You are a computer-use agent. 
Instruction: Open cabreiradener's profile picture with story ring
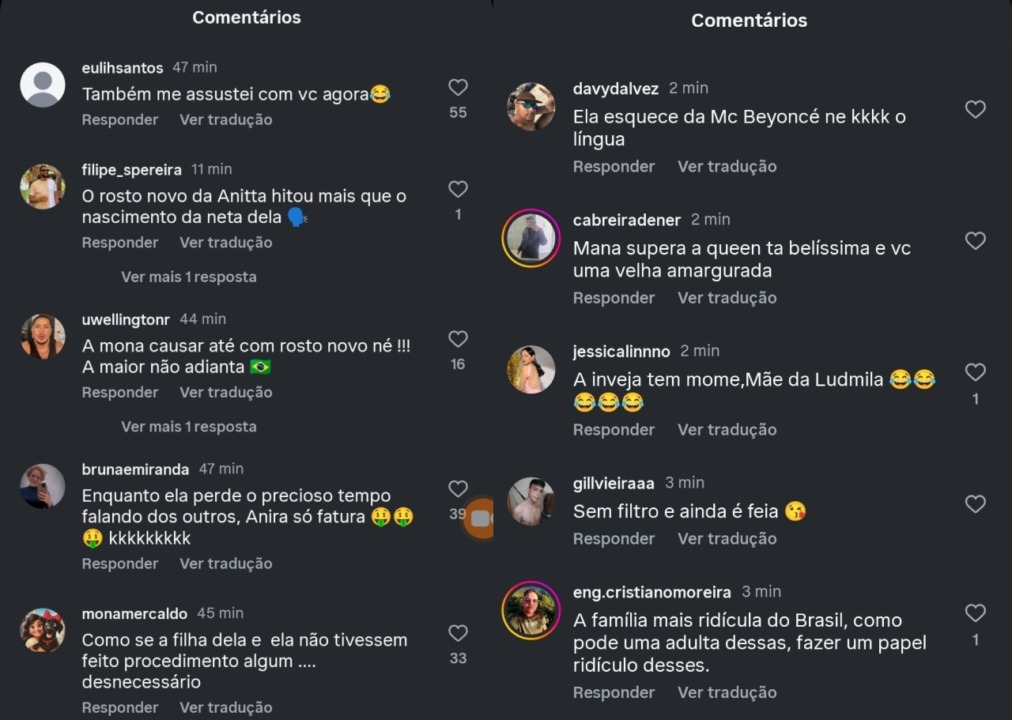point(531,238)
